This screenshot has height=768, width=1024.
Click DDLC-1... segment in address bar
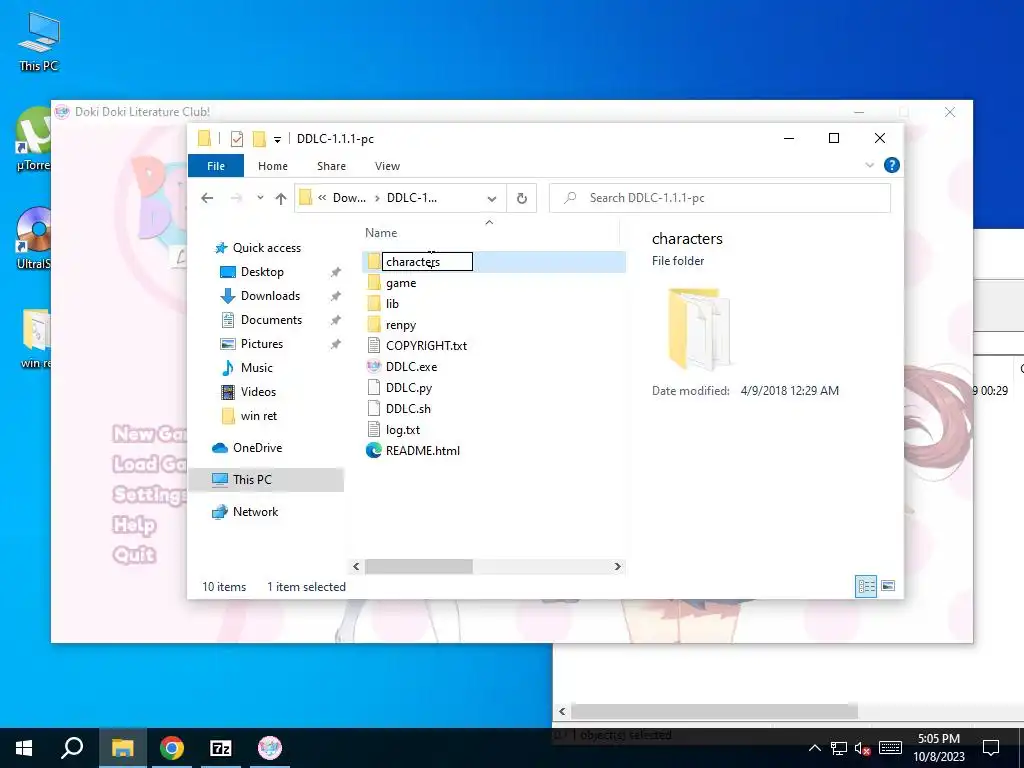[x=411, y=198]
